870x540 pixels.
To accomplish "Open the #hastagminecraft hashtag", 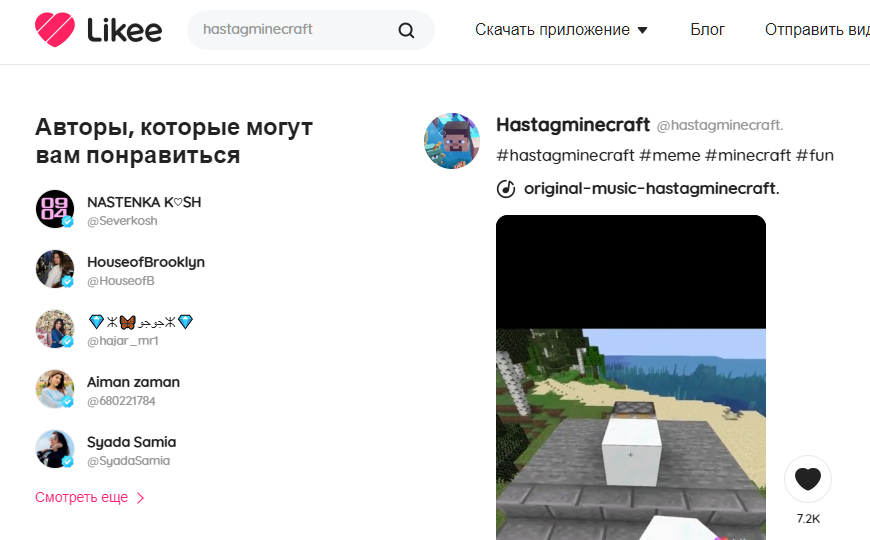I will (x=565, y=155).
